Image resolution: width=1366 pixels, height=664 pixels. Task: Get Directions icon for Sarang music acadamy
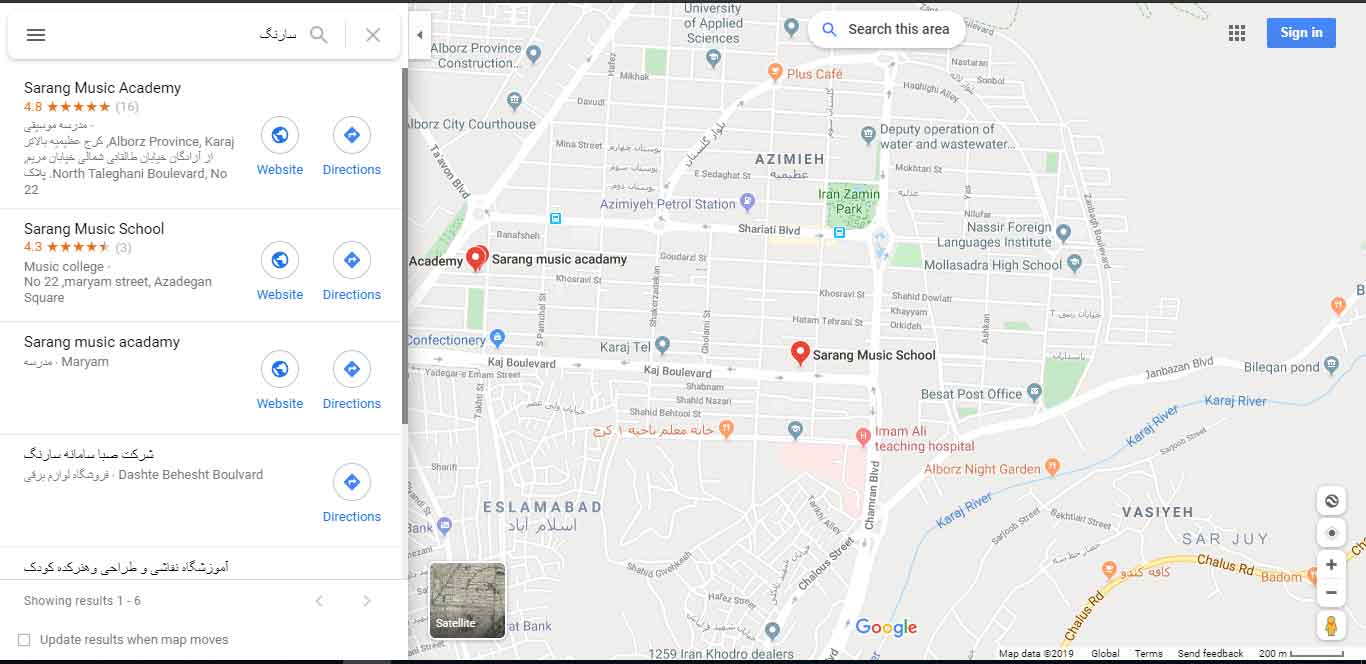coord(352,369)
